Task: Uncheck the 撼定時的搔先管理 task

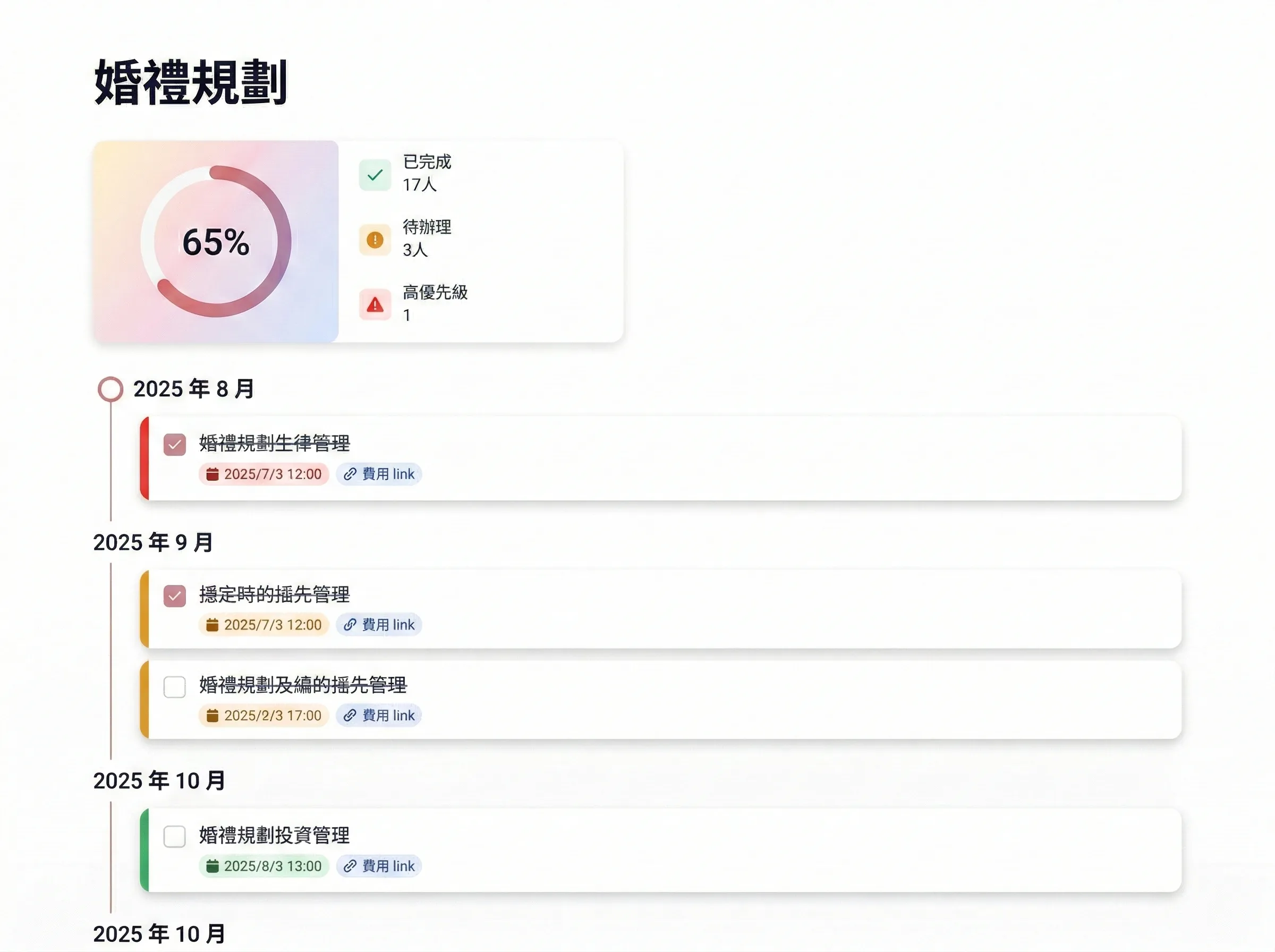Action: pos(175,596)
